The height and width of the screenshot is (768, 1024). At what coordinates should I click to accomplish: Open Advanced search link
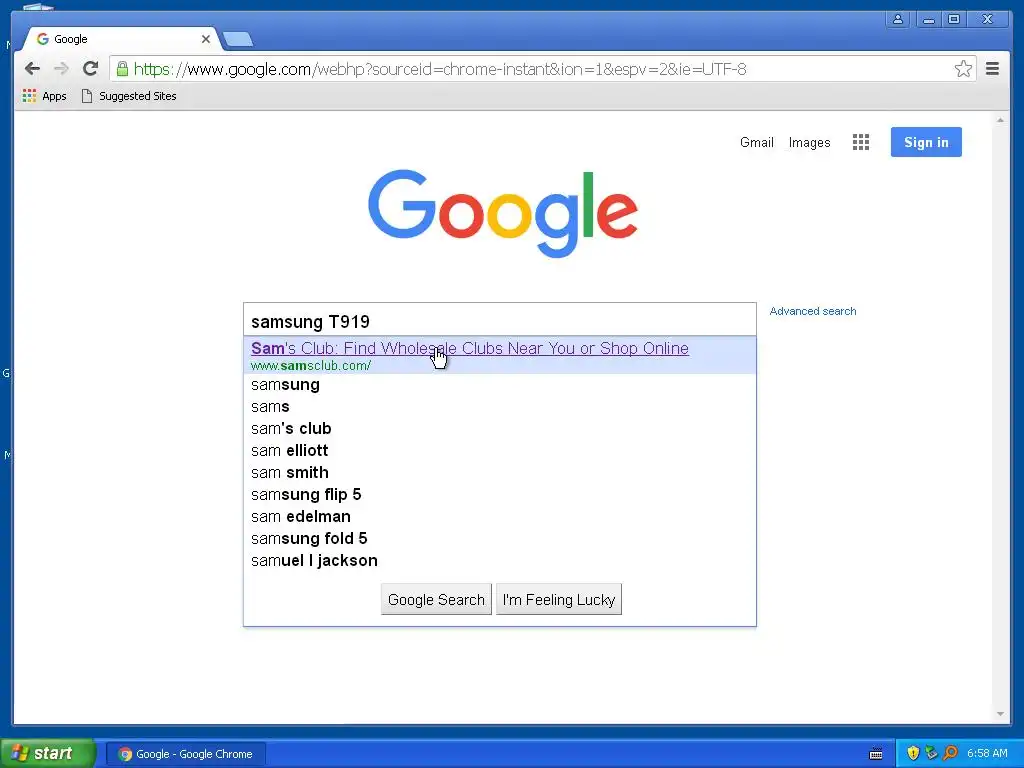click(812, 312)
